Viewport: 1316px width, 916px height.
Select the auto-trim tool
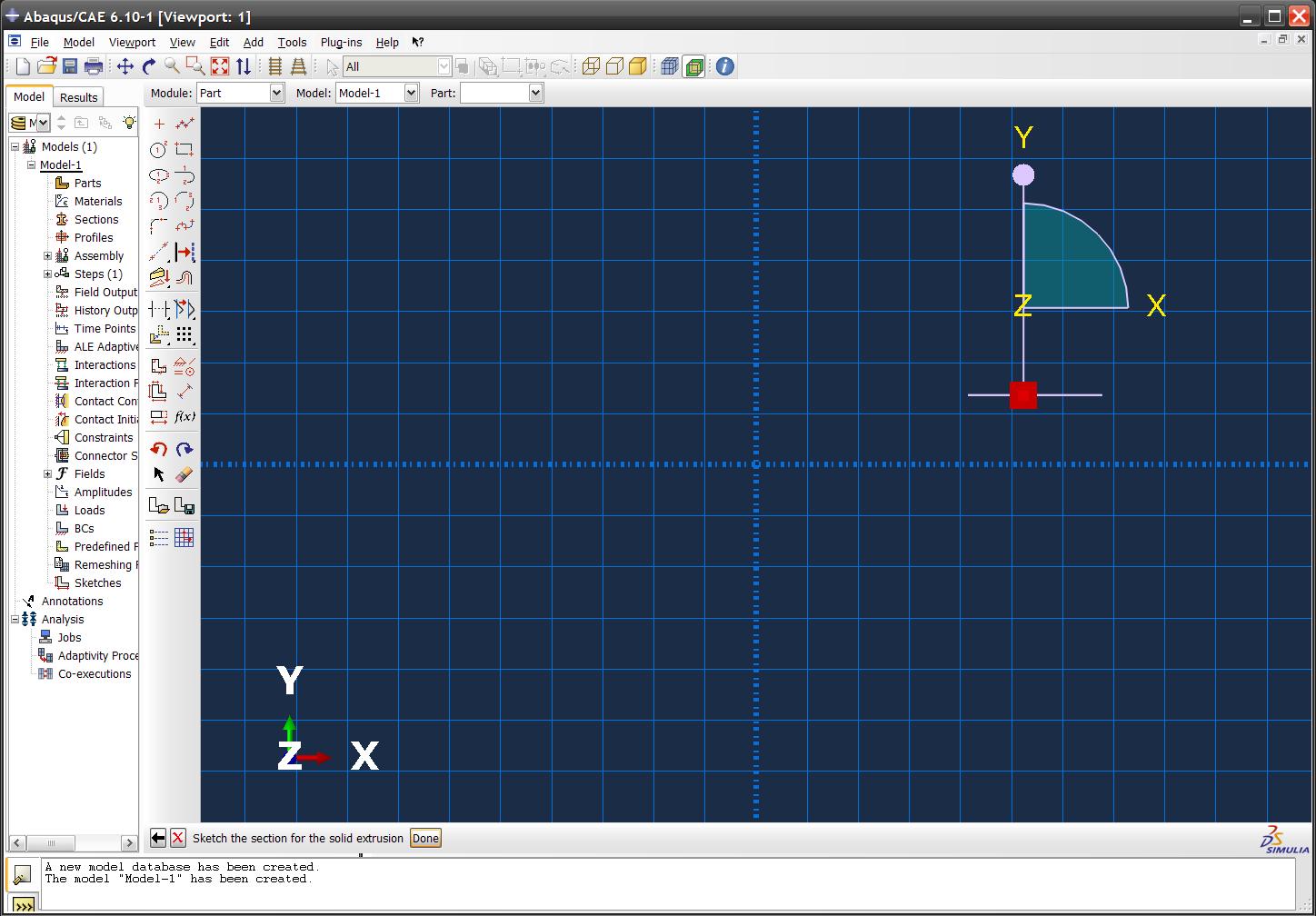click(159, 310)
